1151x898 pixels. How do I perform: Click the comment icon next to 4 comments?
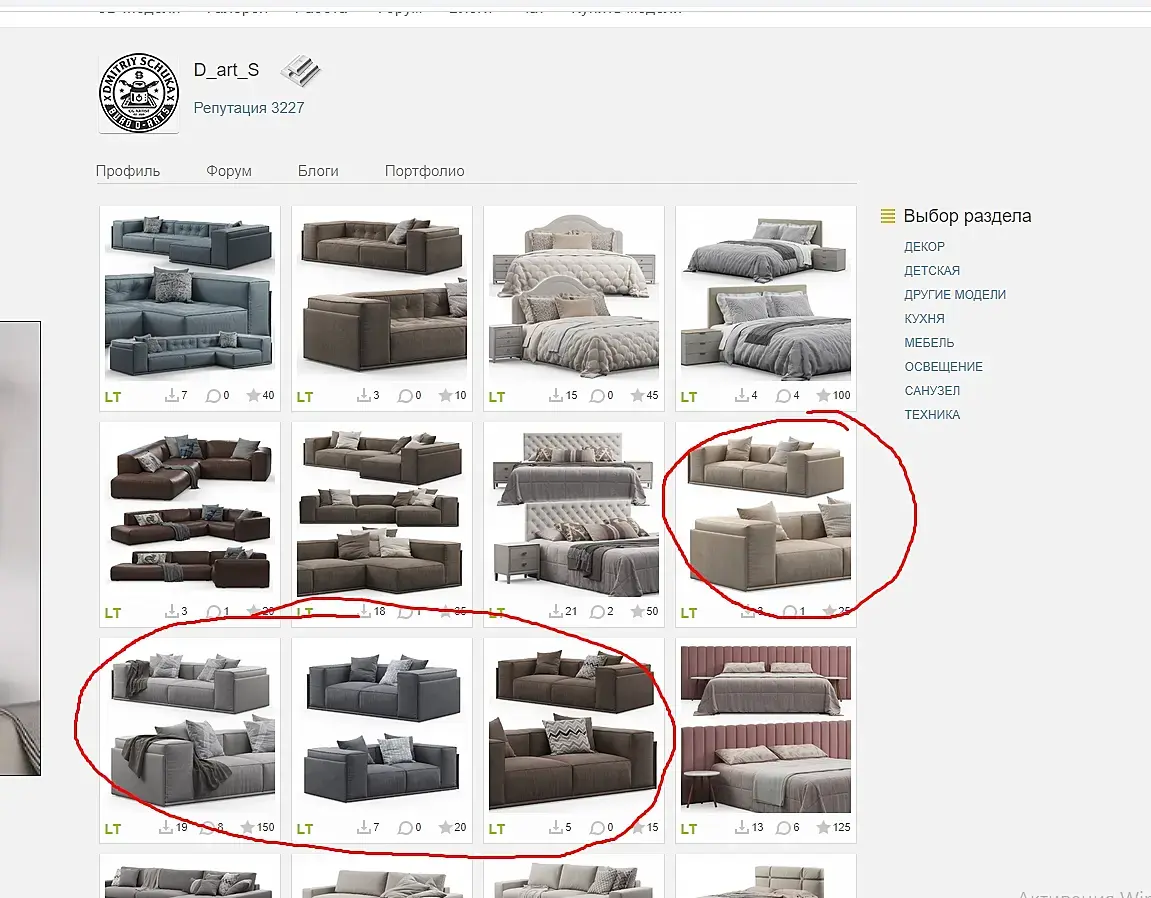[x=783, y=396]
